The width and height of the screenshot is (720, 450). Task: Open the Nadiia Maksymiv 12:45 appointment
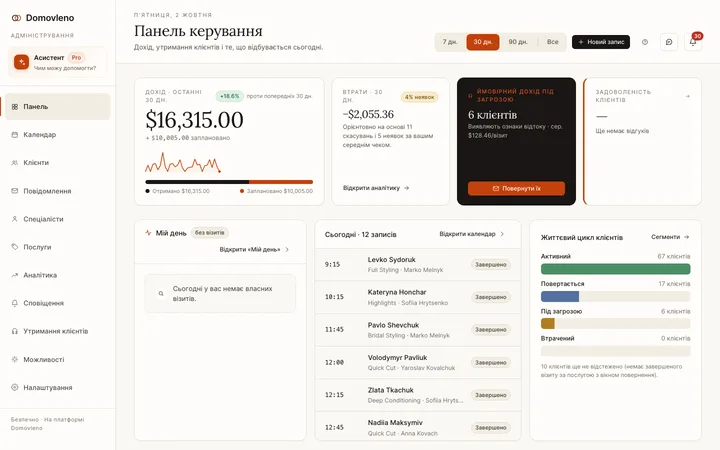[418, 427]
